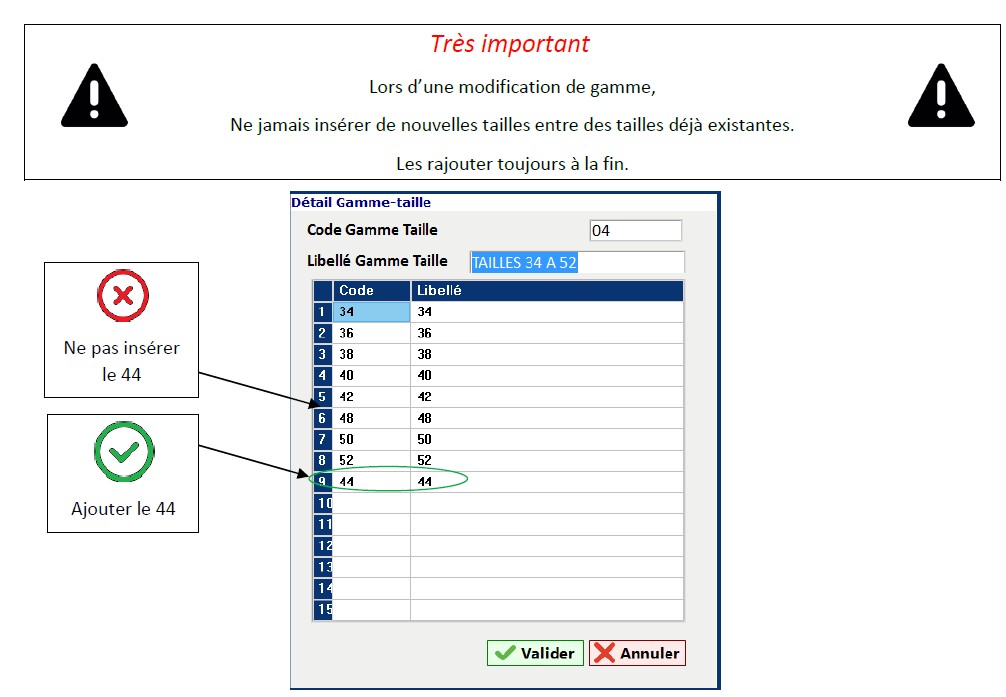
Task: Click the red cross prohibition icon
Action: pos(122,296)
